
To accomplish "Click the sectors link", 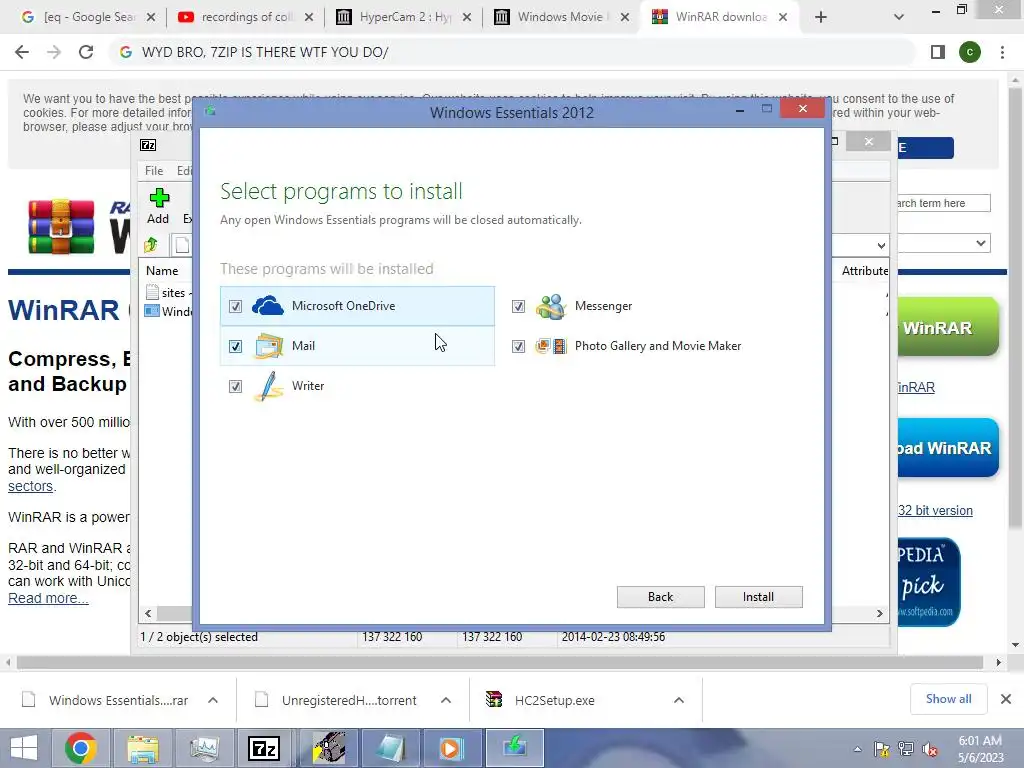I will 31,487.
